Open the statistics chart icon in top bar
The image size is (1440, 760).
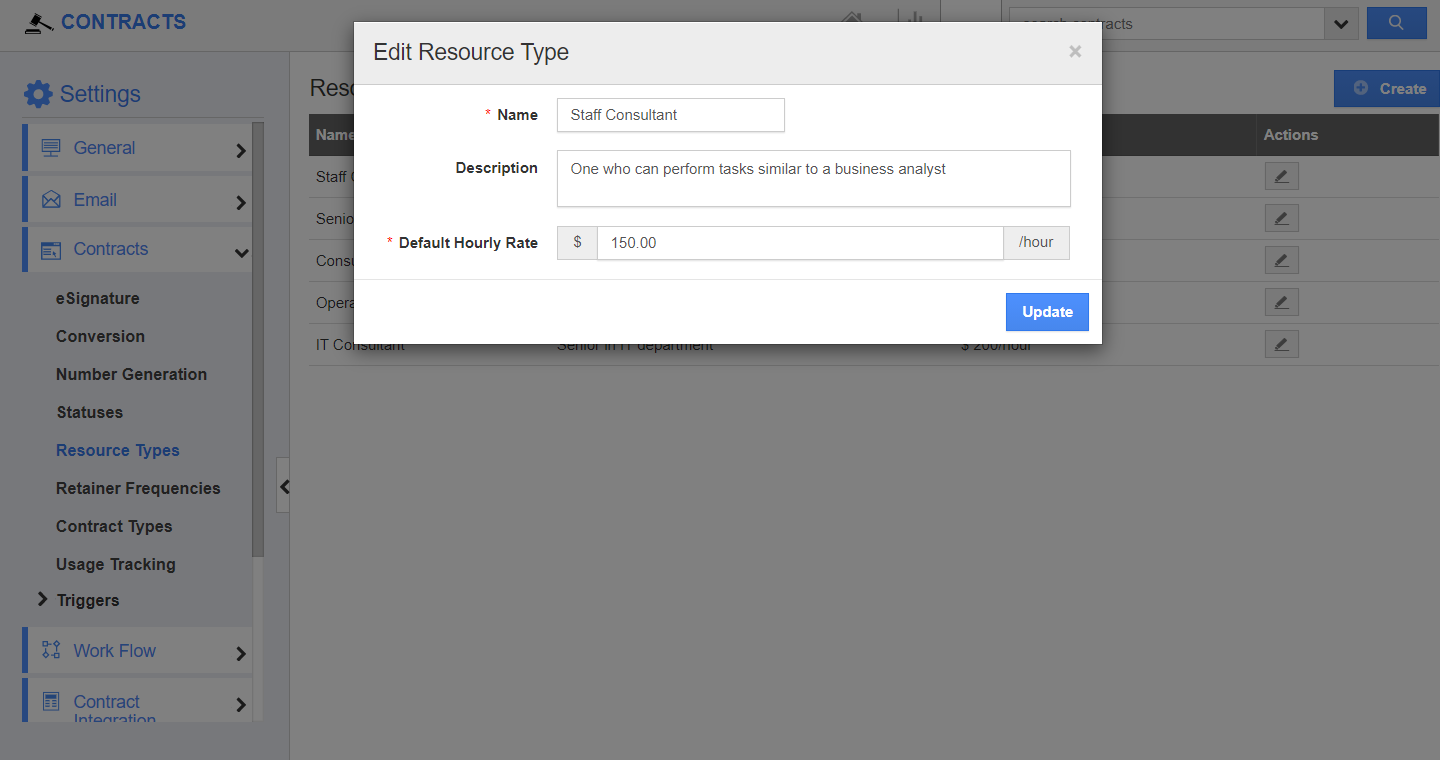coord(915,17)
